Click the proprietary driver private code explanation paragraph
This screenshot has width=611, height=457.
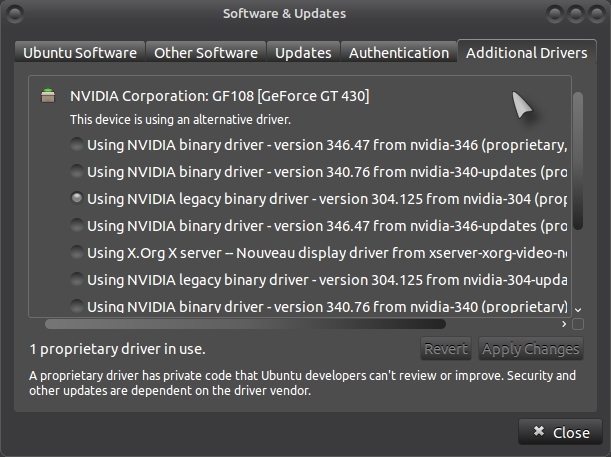302,383
